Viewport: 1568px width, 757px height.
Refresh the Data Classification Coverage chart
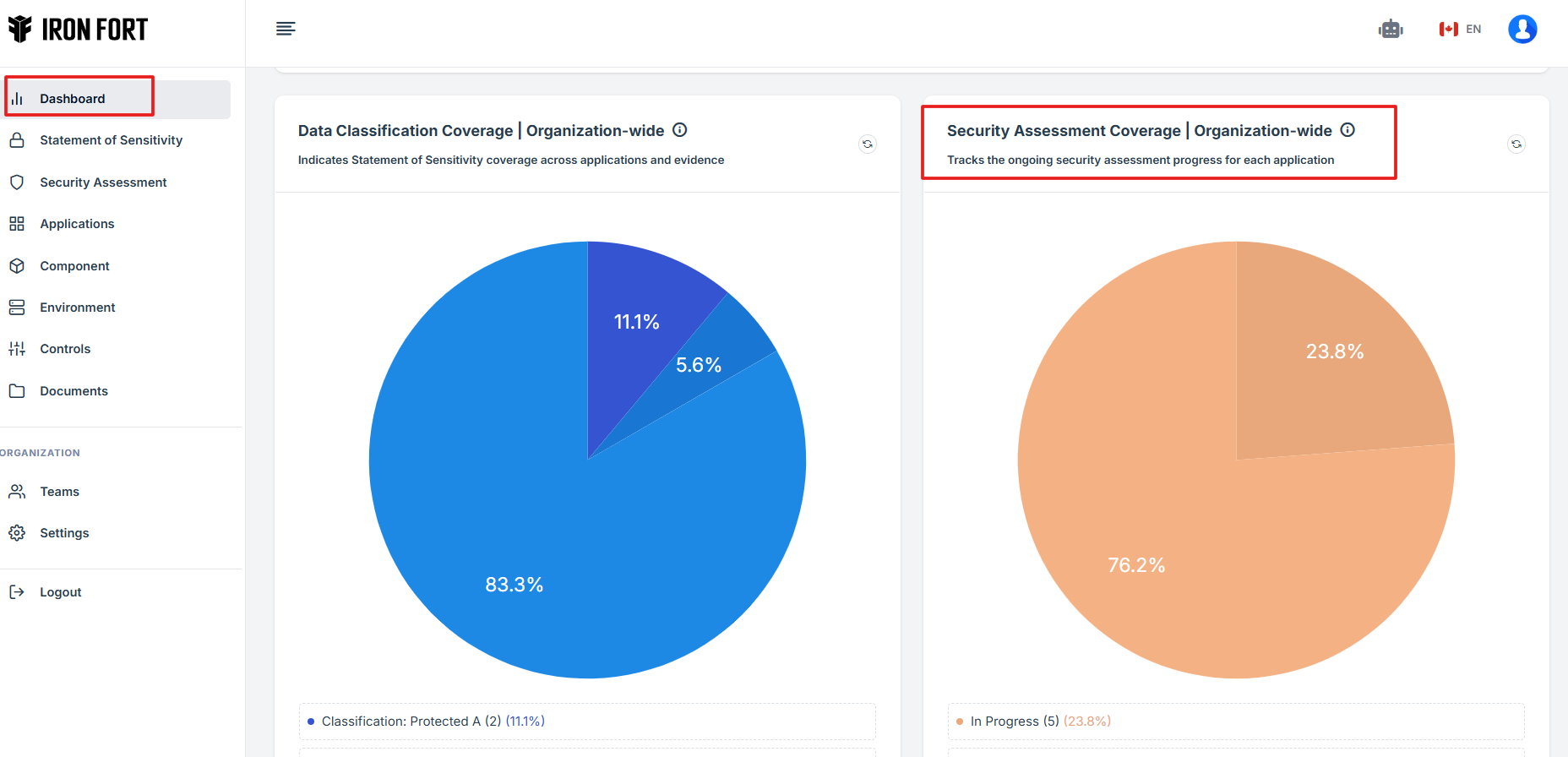coord(867,144)
